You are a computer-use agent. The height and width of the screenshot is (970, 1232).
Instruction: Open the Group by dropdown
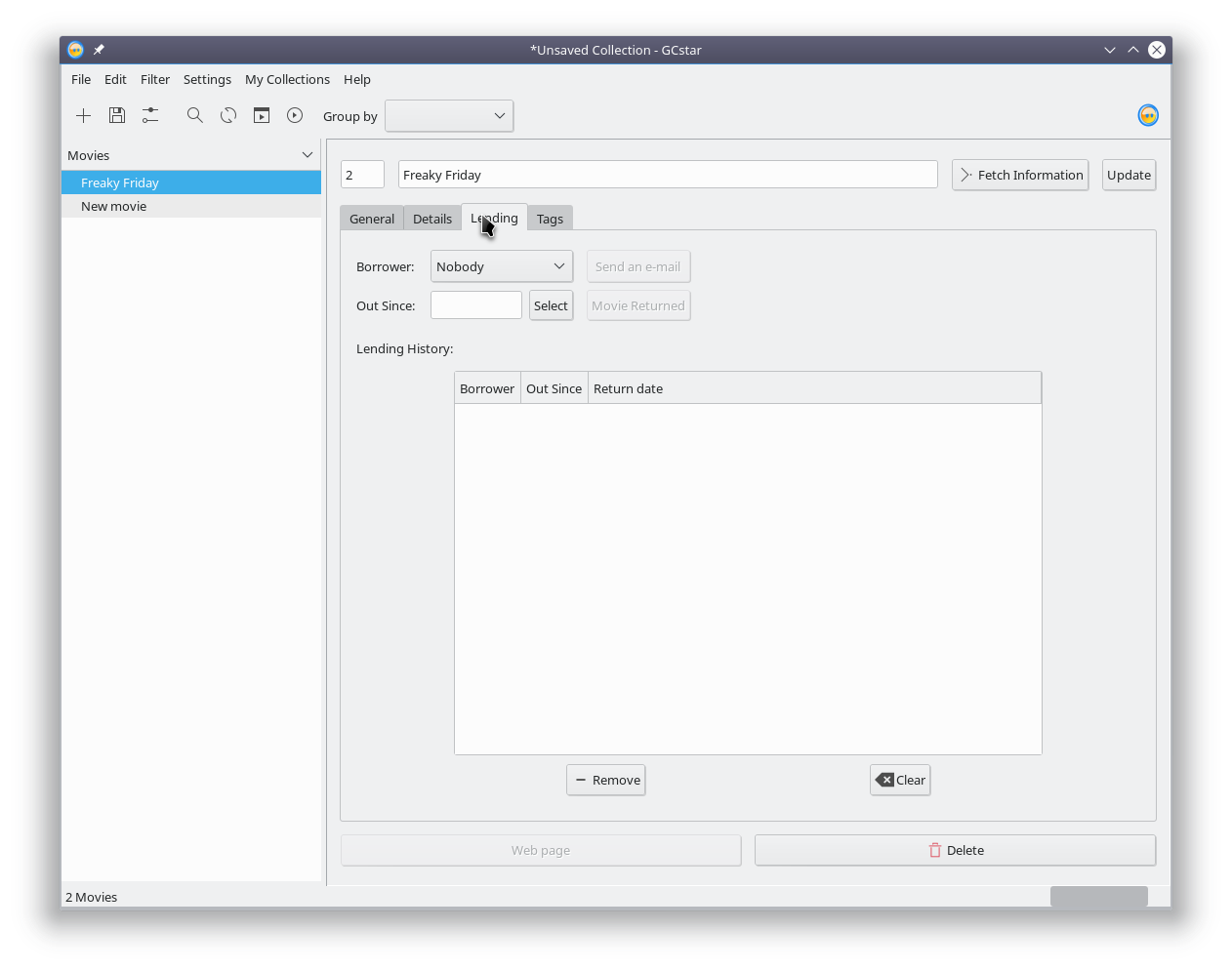point(449,116)
